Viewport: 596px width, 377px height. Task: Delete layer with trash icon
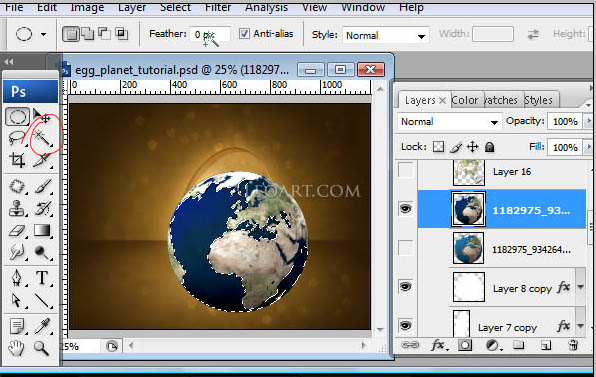click(x=573, y=345)
